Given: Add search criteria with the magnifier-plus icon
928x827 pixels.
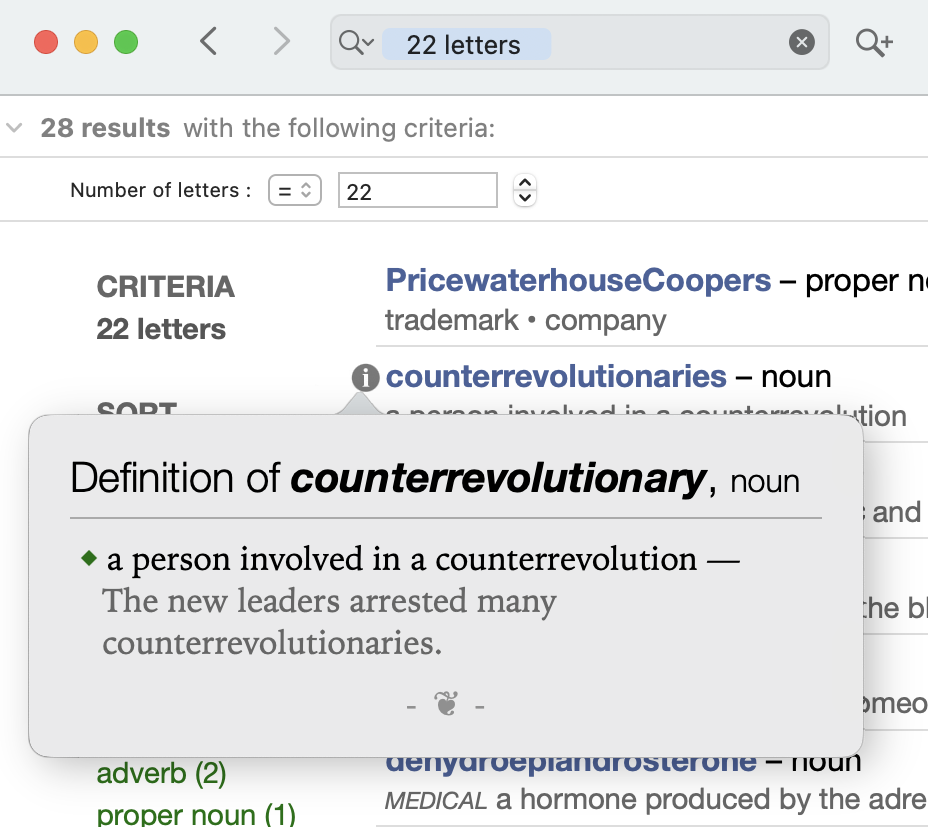Looking at the screenshot, I should pos(874,43).
